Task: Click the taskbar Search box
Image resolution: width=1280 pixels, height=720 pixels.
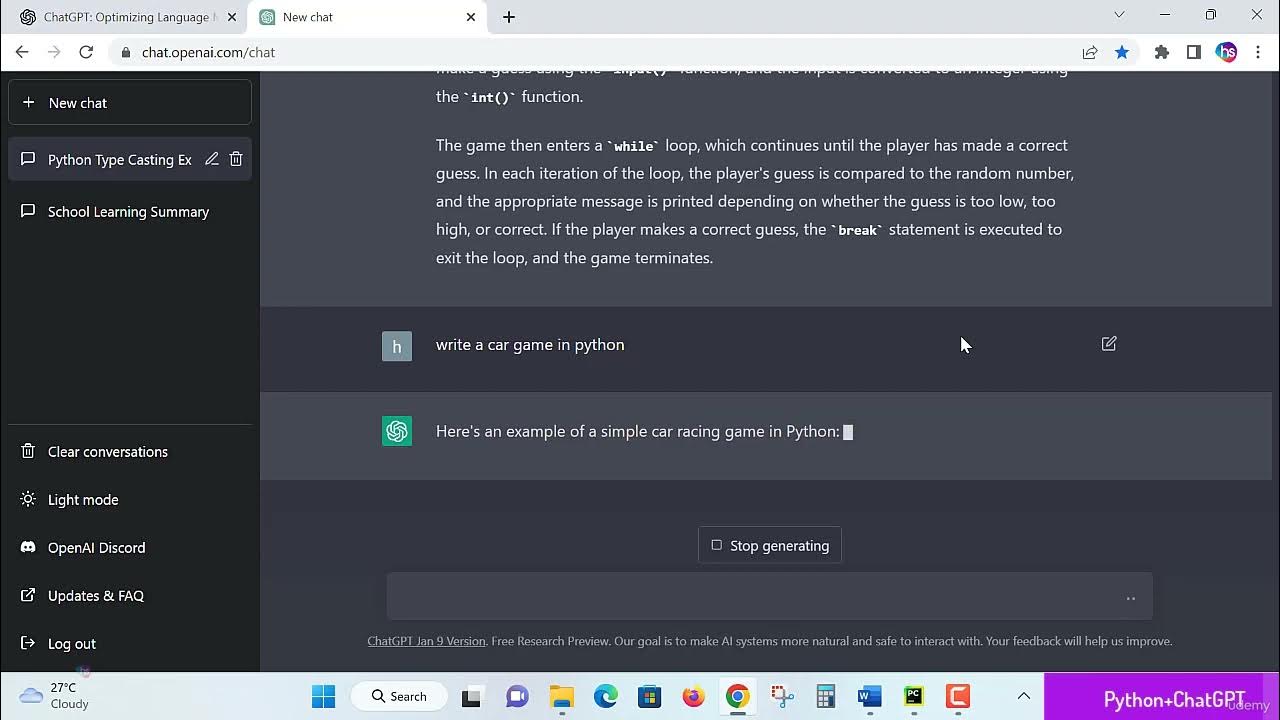Action: point(398,696)
